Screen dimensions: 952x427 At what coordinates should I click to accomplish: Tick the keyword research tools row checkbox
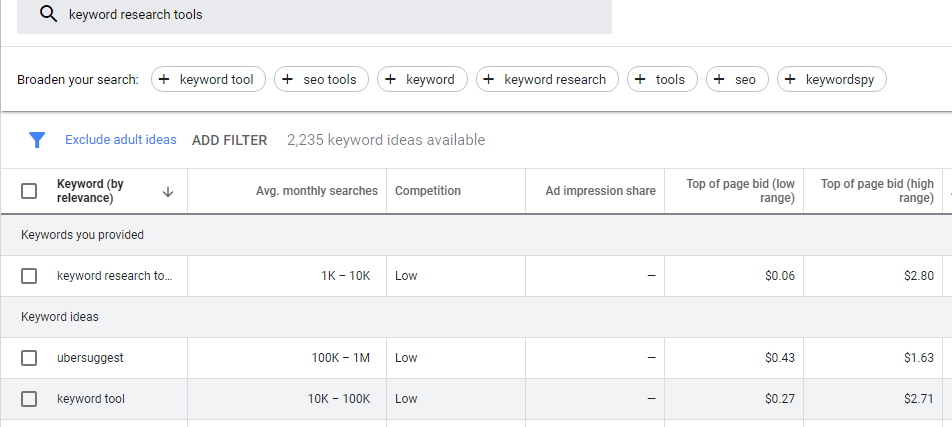pos(29,276)
